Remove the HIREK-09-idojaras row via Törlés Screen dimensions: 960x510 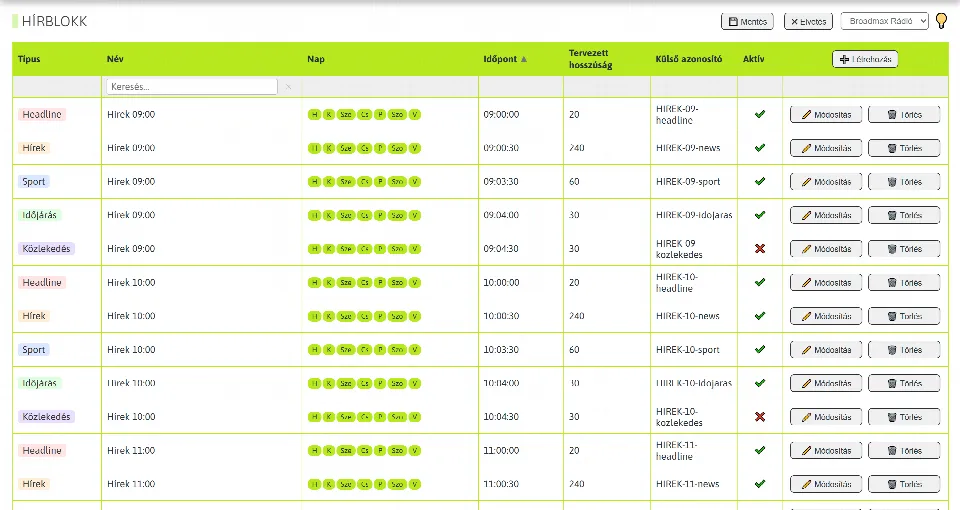[904, 216]
